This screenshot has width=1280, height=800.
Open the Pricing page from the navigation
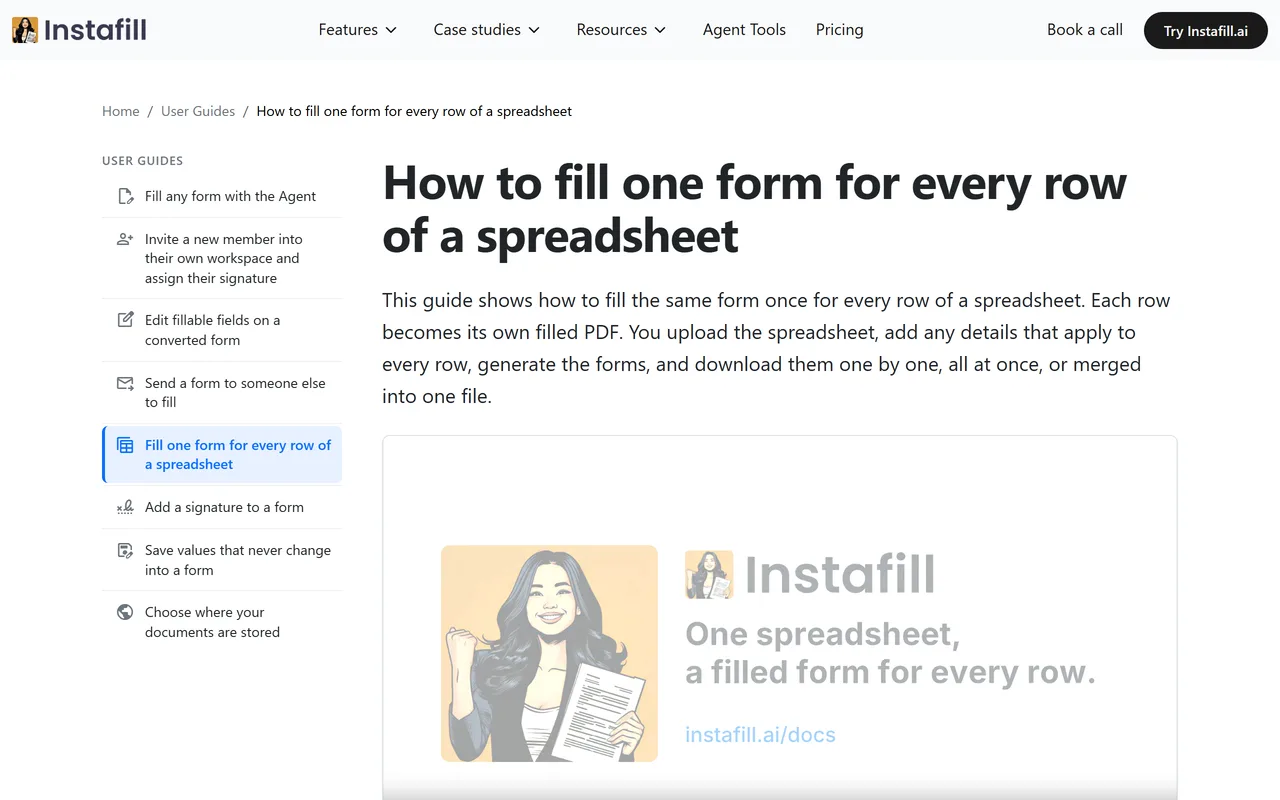[840, 30]
